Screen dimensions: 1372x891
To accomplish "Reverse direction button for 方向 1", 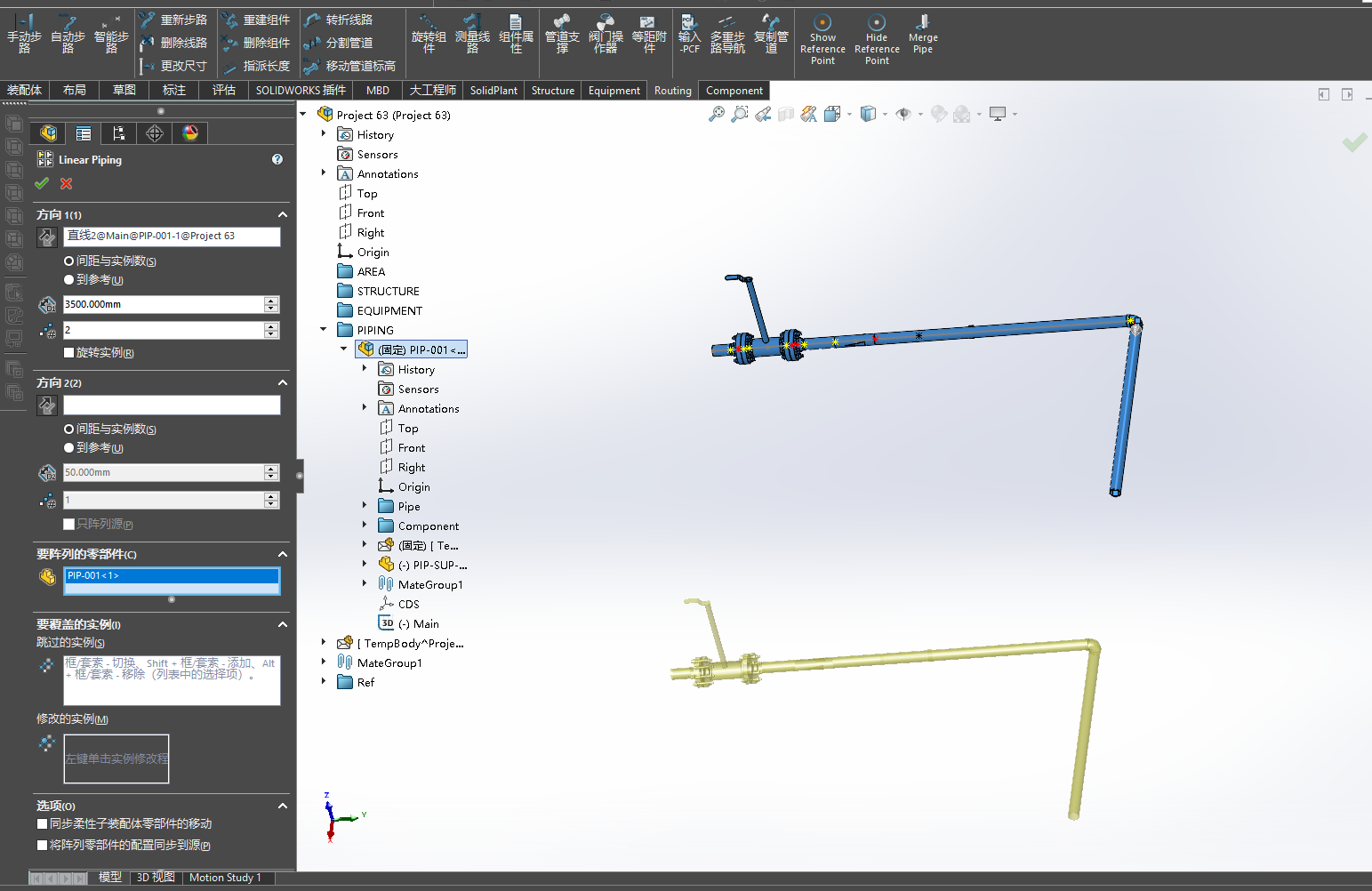I will coord(47,237).
